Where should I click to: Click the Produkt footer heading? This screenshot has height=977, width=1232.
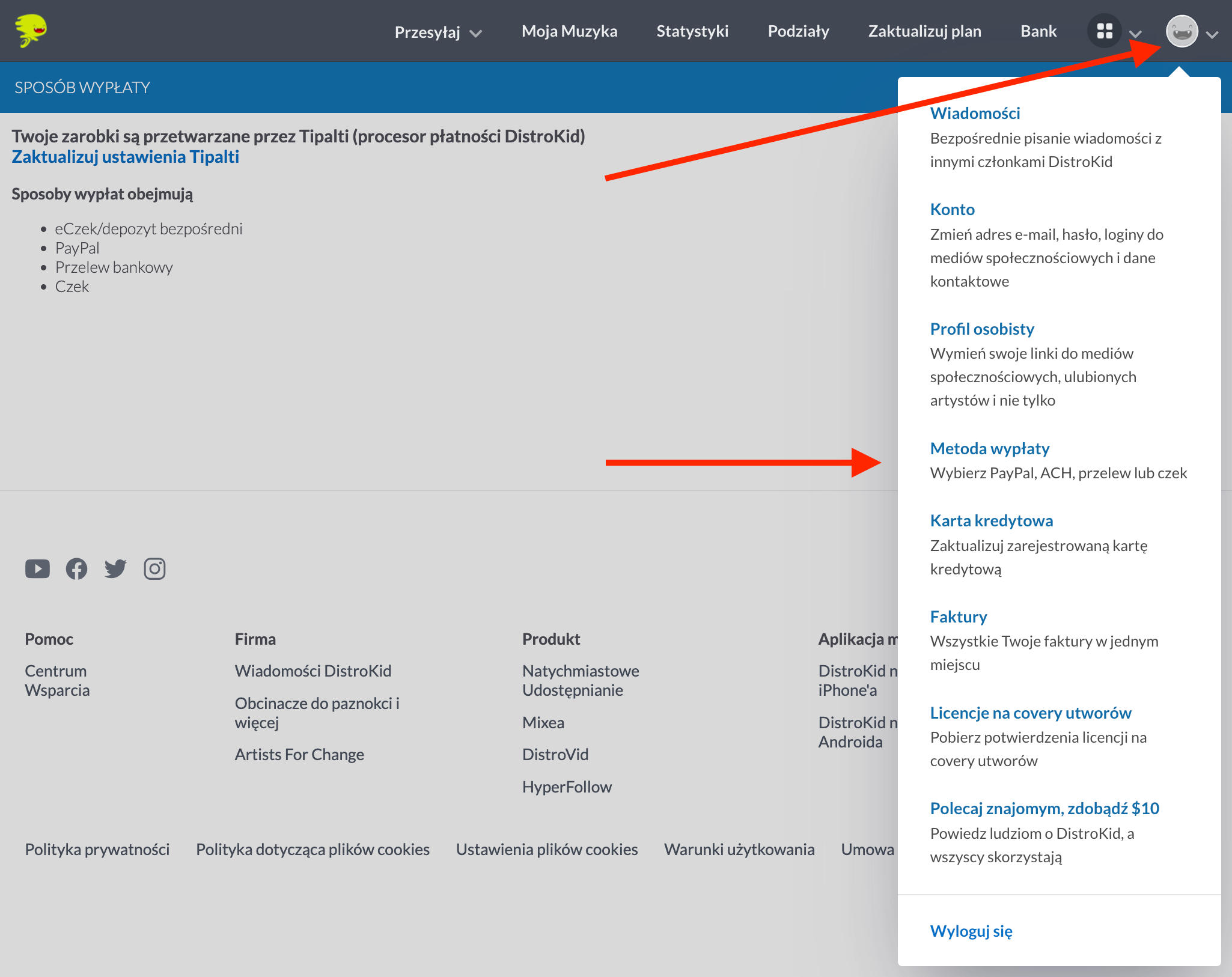pyautogui.click(x=551, y=639)
